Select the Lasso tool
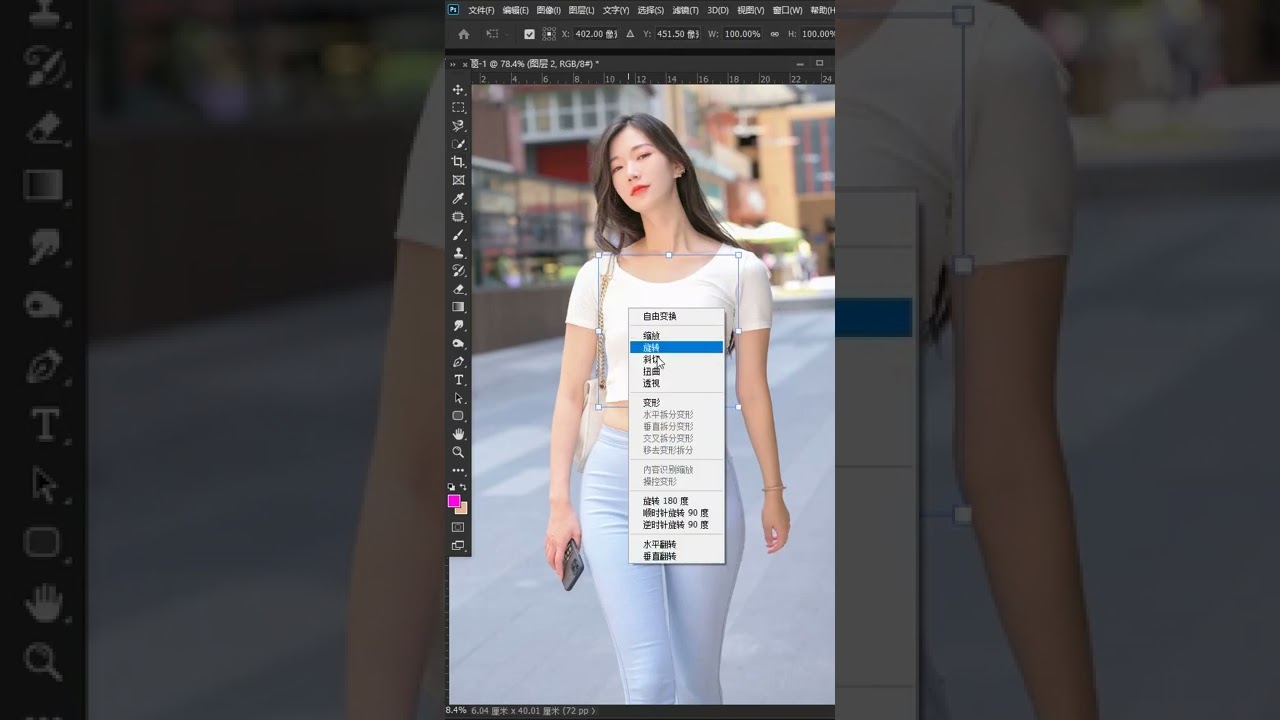This screenshot has width=1280, height=720. [x=458, y=126]
